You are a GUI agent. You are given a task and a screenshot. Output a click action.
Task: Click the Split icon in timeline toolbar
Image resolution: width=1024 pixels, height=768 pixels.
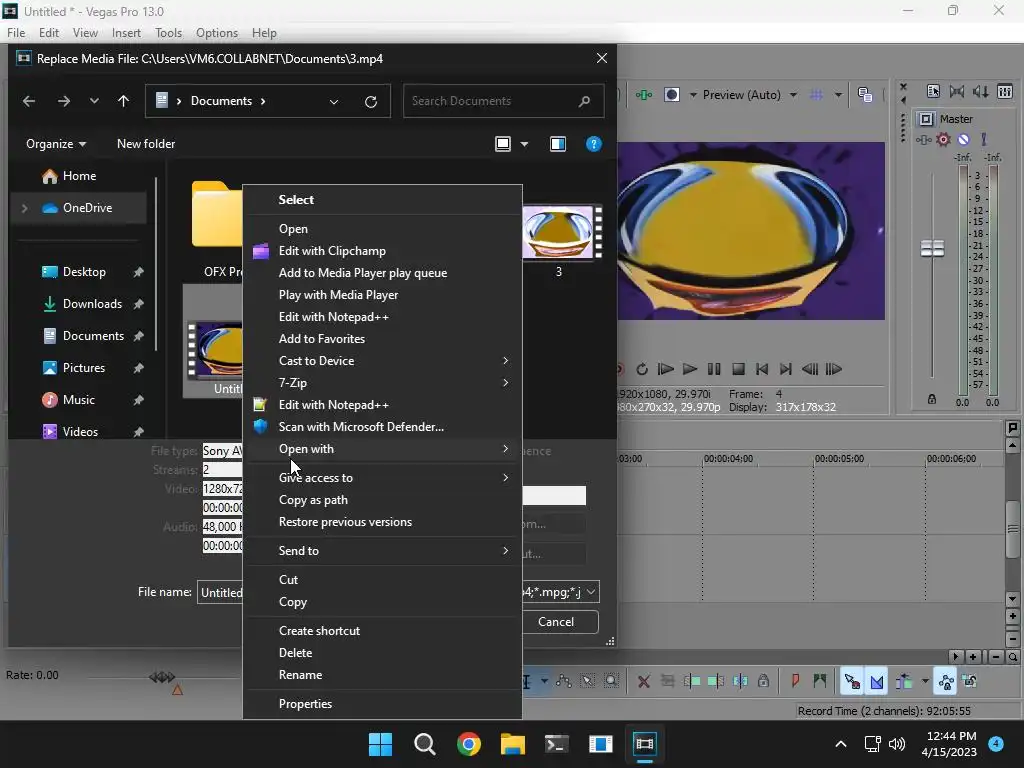(740, 681)
